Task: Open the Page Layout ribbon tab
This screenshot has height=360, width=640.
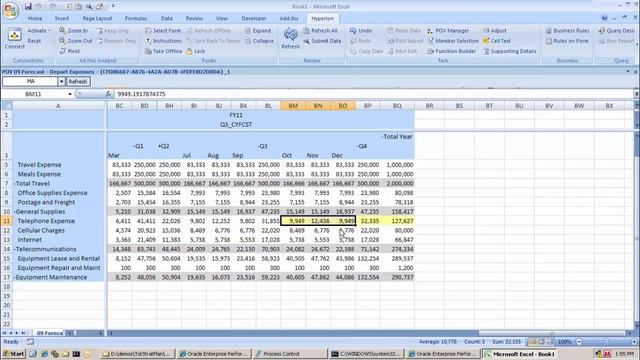Action: [97, 18]
